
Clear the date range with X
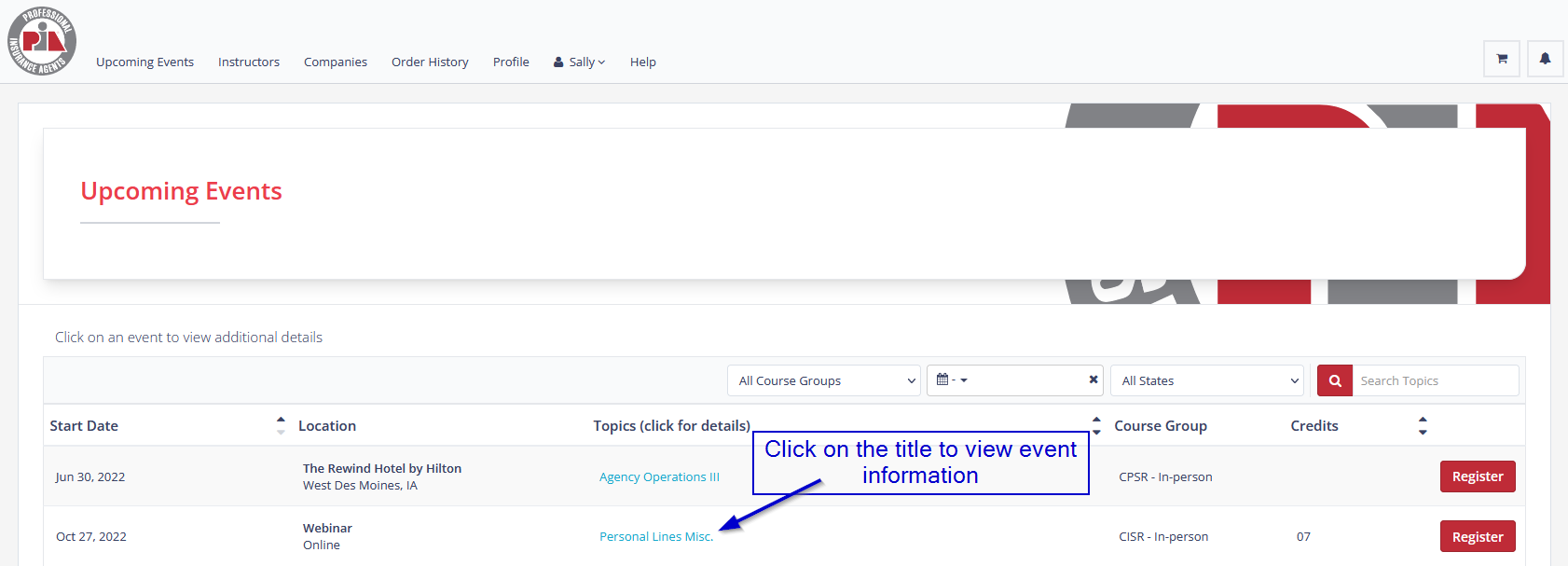click(x=1093, y=380)
